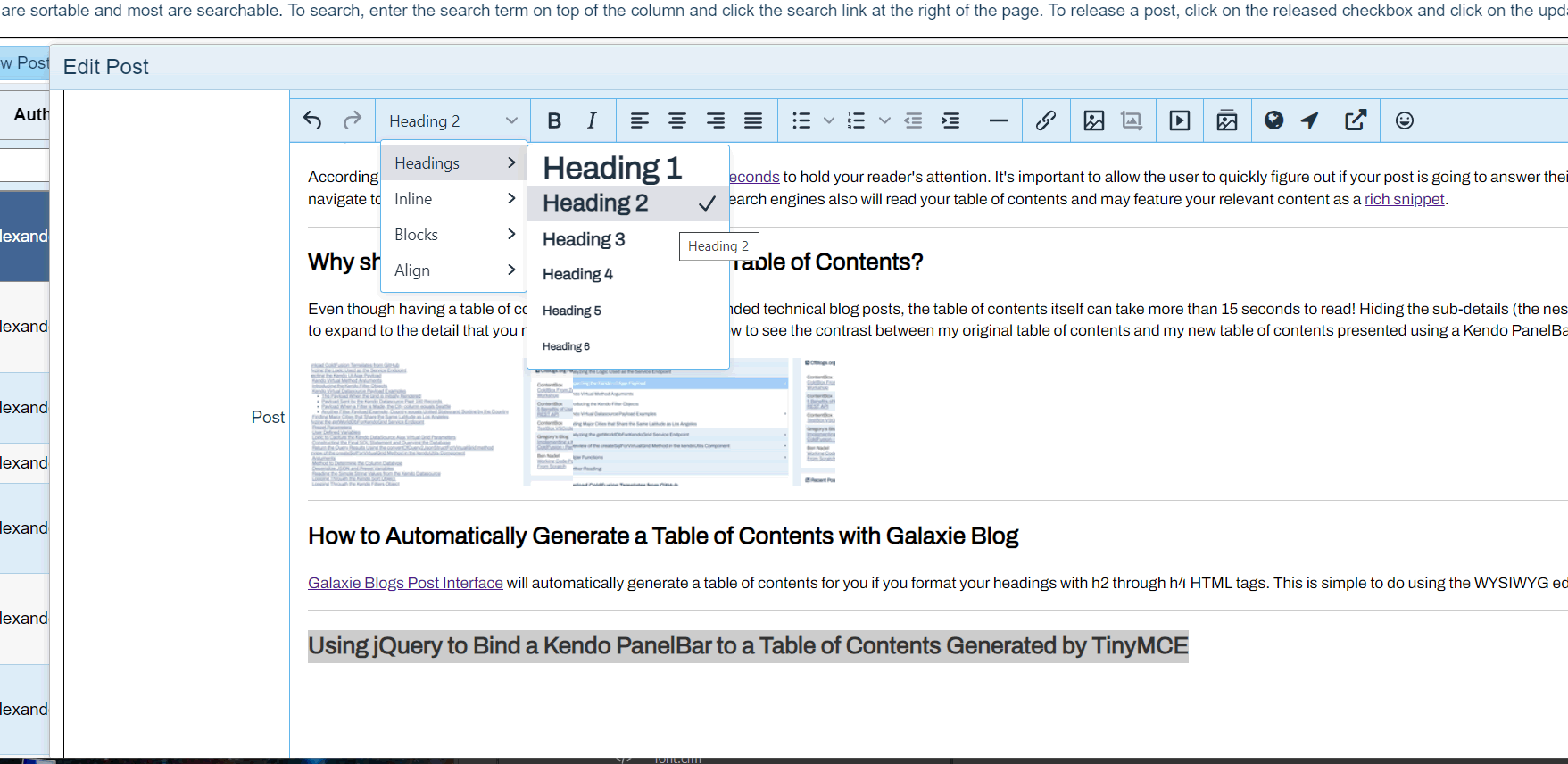This screenshot has height=764, width=1568.
Task: Choose Heading 4 format
Action: coord(628,274)
